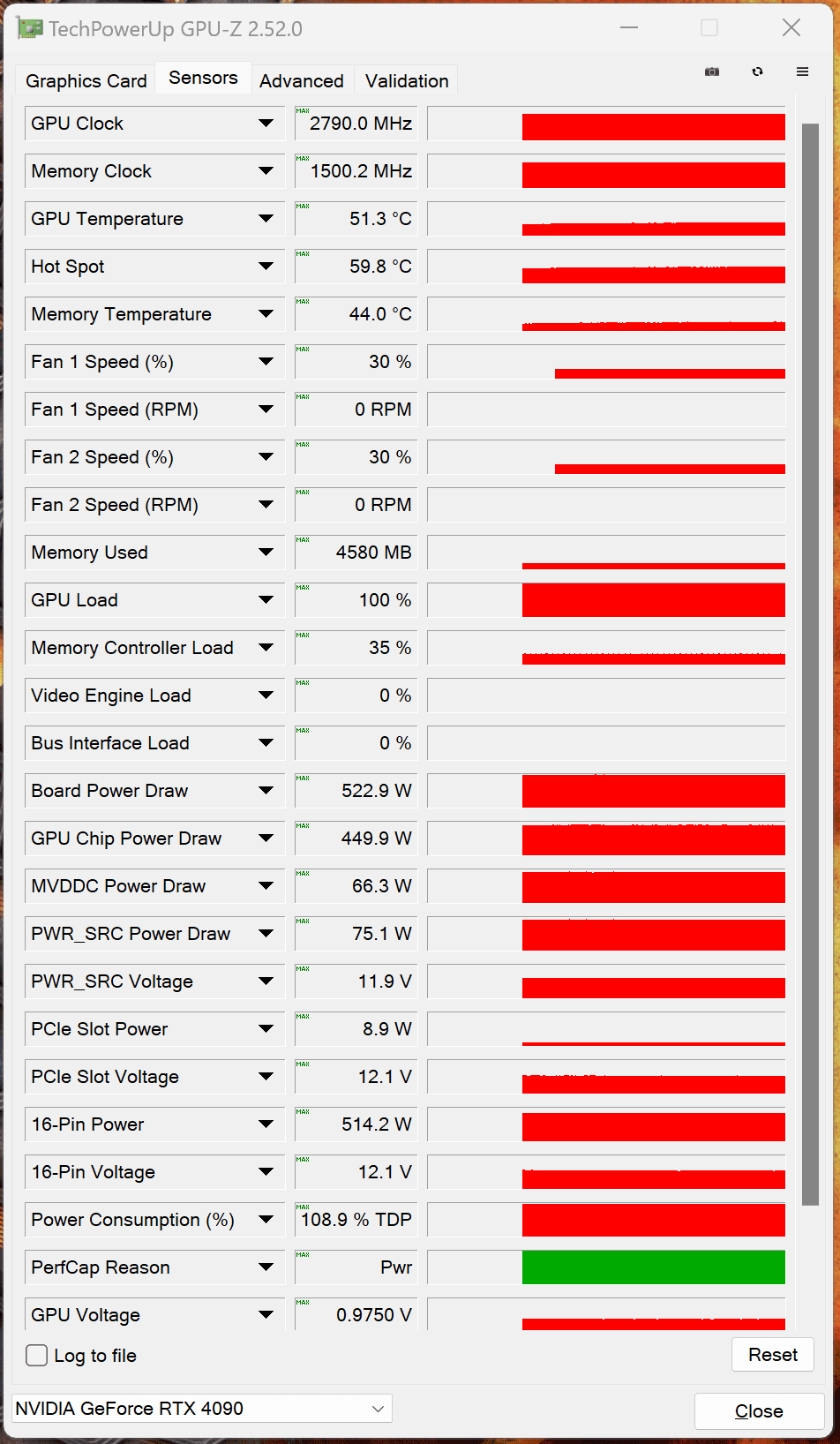Image resolution: width=840 pixels, height=1444 pixels.
Task: Click the Memory Controller Load 35 % value
Action: click(356, 648)
